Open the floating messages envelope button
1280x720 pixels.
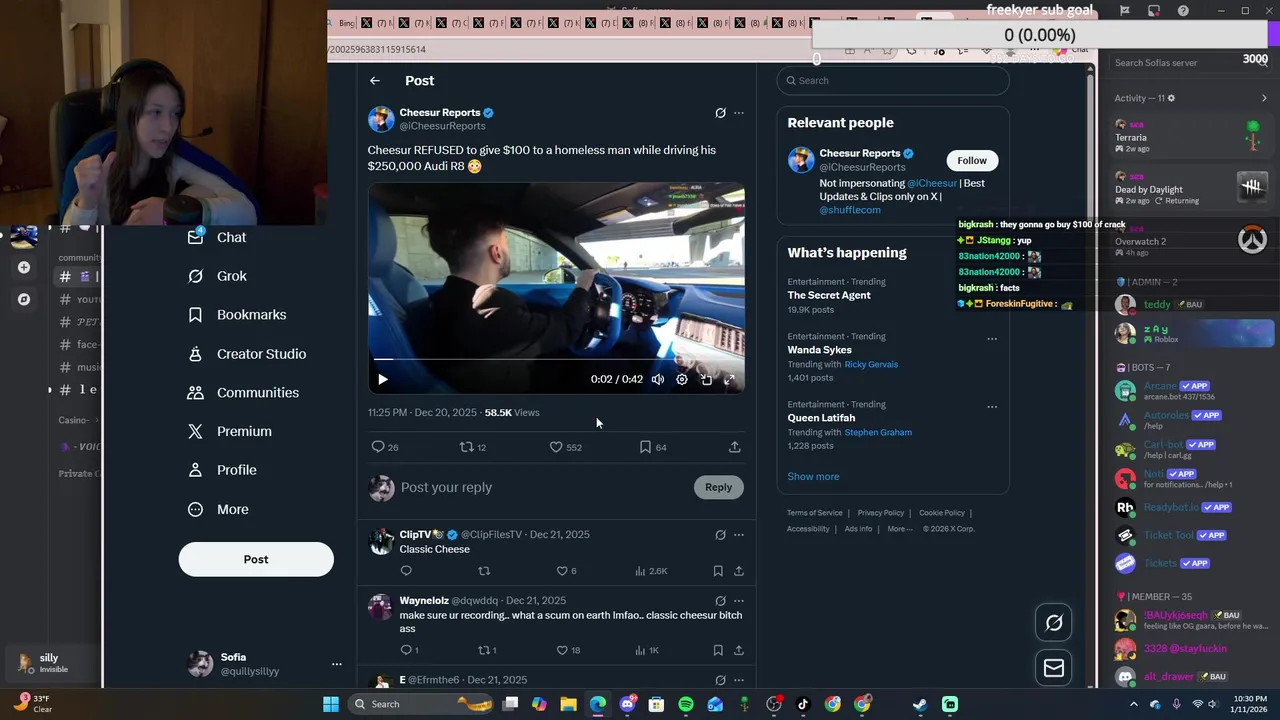pos(1054,668)
